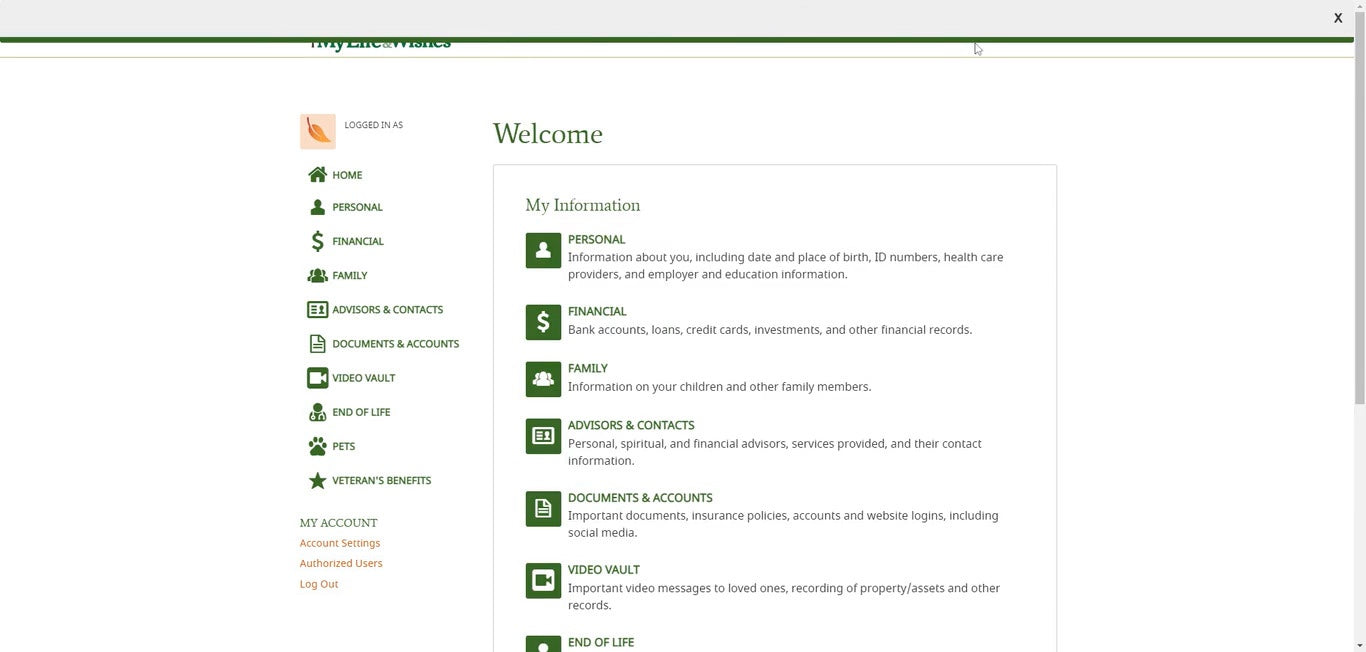Select the Video Vault camera icon in sidebar
This screenshot has height=652, width=1366.
(317, 378)
